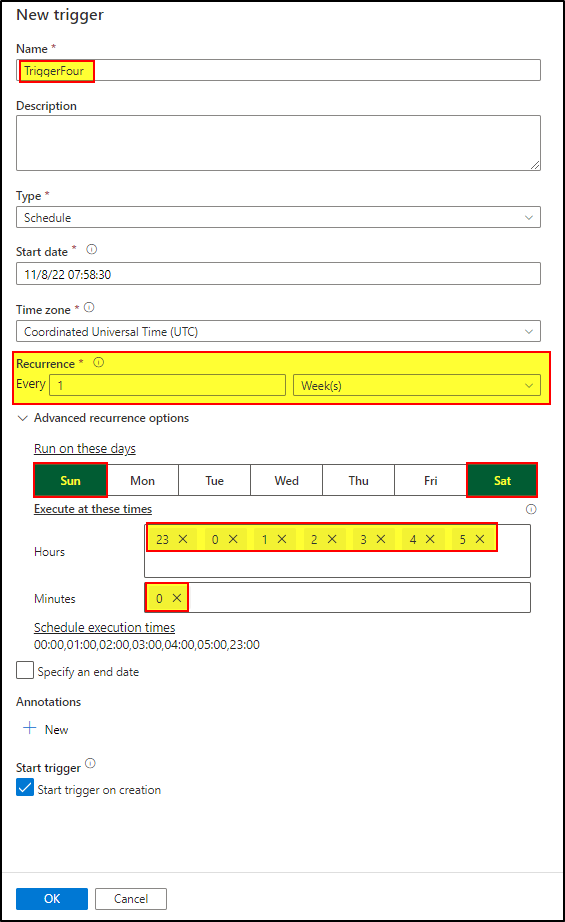Remove hour 5 using its X icon
565x922 pixels.
[x=480, y=539]
